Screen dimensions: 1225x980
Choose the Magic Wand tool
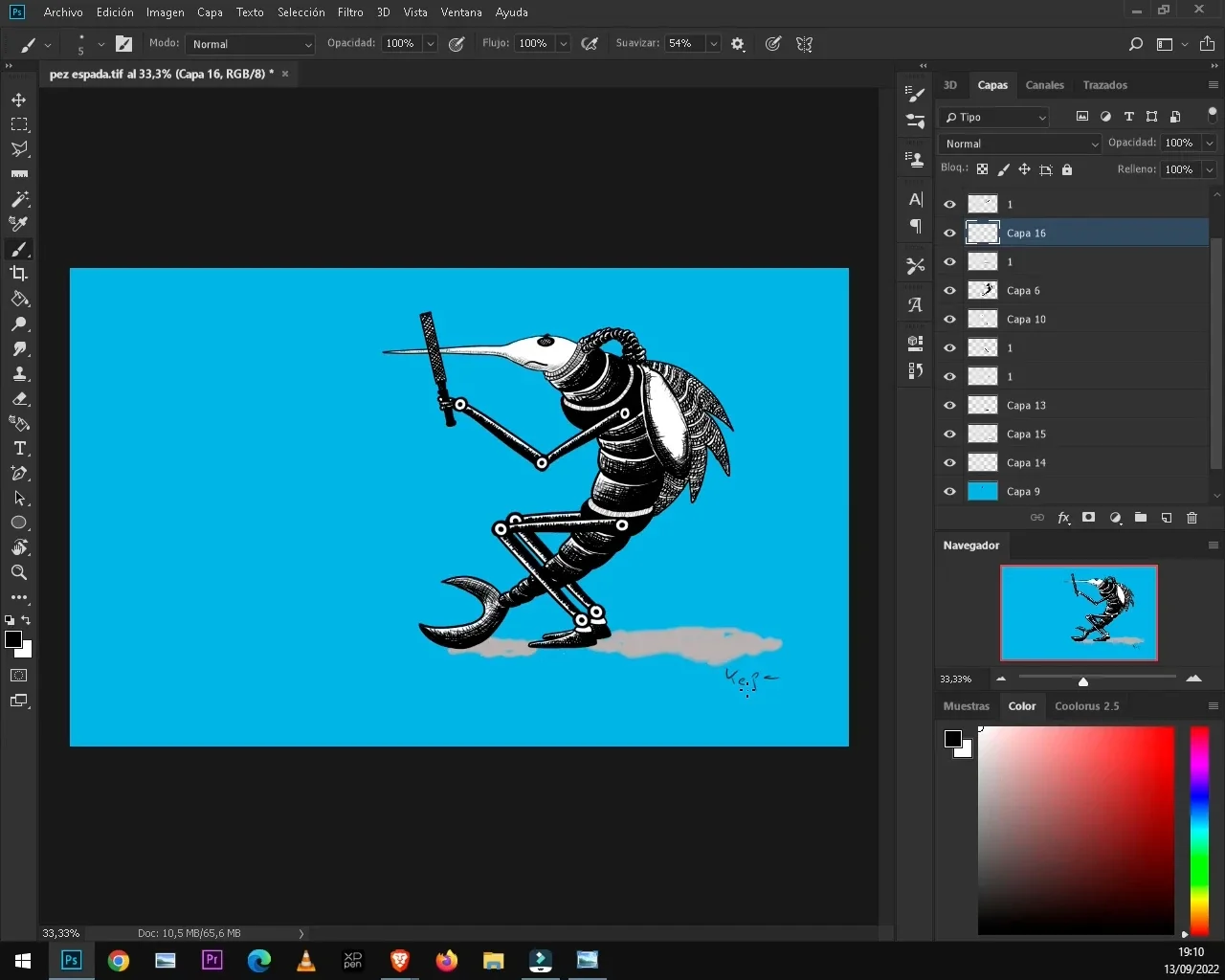19,199
